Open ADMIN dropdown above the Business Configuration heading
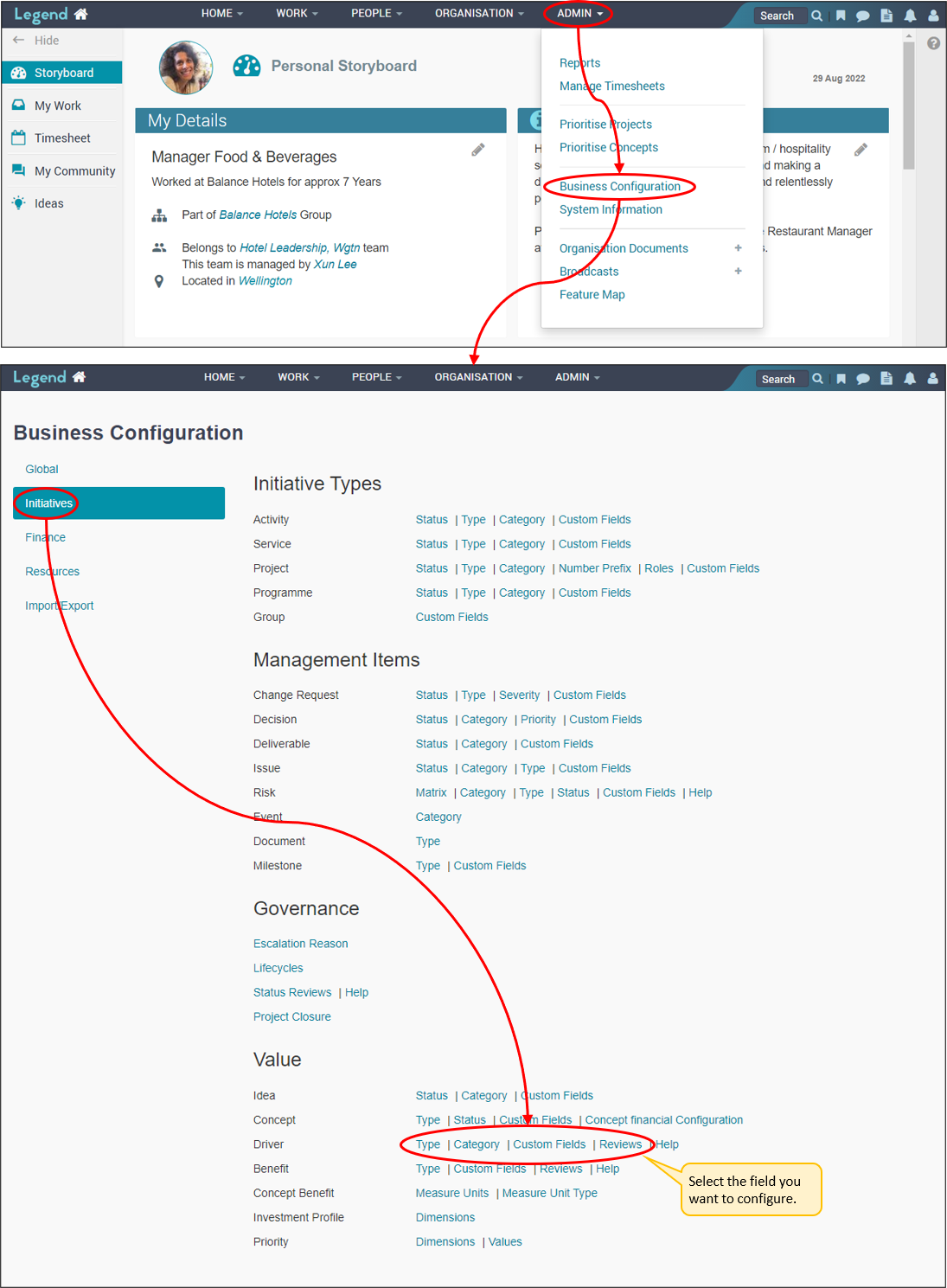Viewport: 947px width, 1288px height. (577, 377)
